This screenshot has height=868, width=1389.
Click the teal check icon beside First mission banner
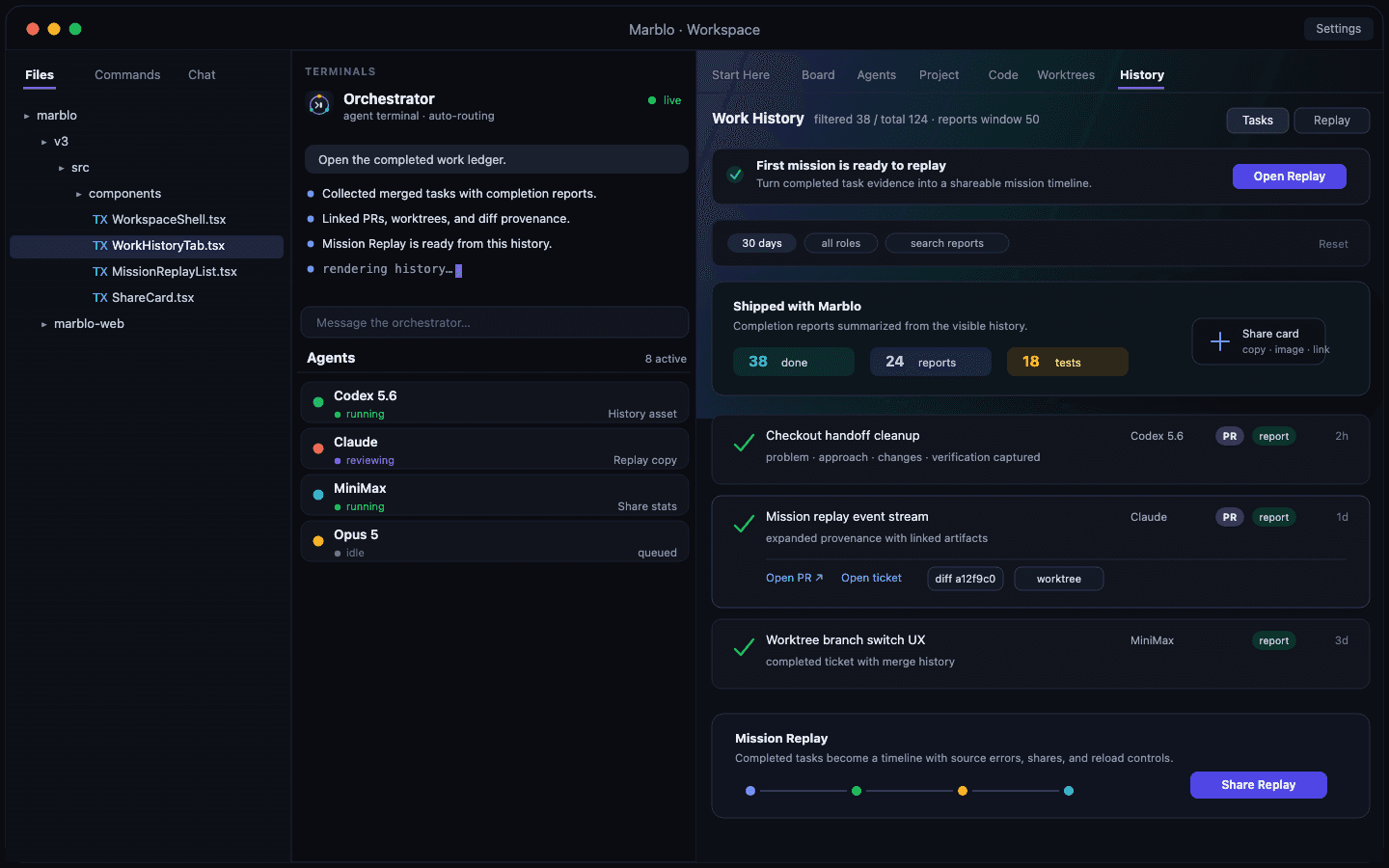click(735, 175)
